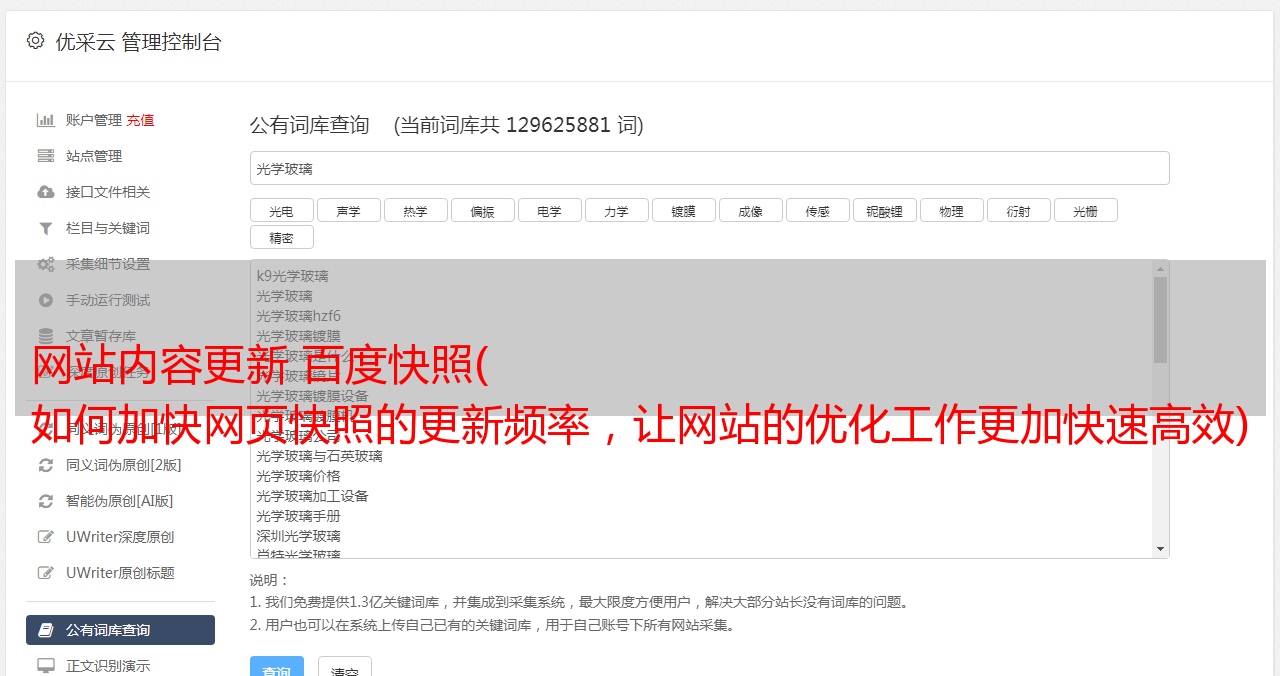This screenshot has height=676, width=1280.
Task: Select the k9光学玻璃 result line
Action: click(292, 276)
